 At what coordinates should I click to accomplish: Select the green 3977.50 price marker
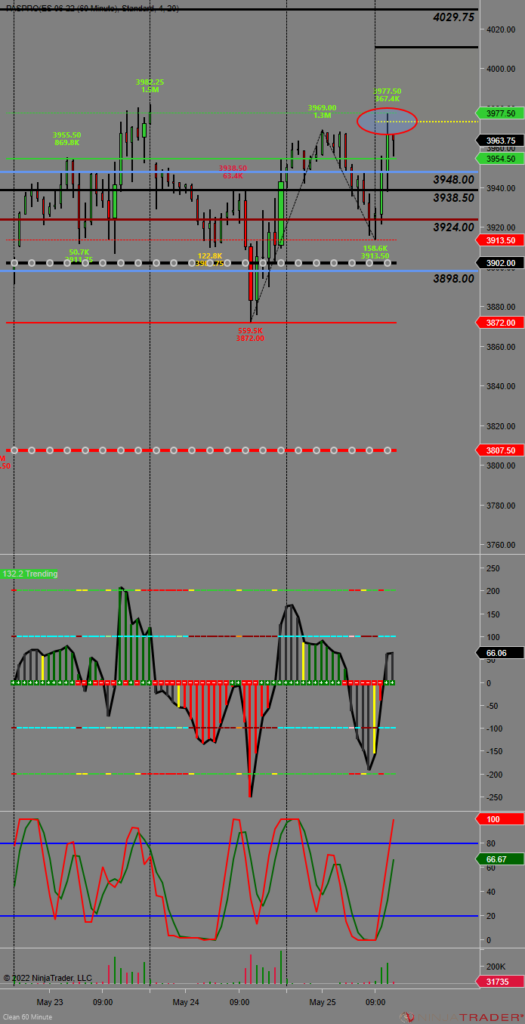(x=501, y=113)
